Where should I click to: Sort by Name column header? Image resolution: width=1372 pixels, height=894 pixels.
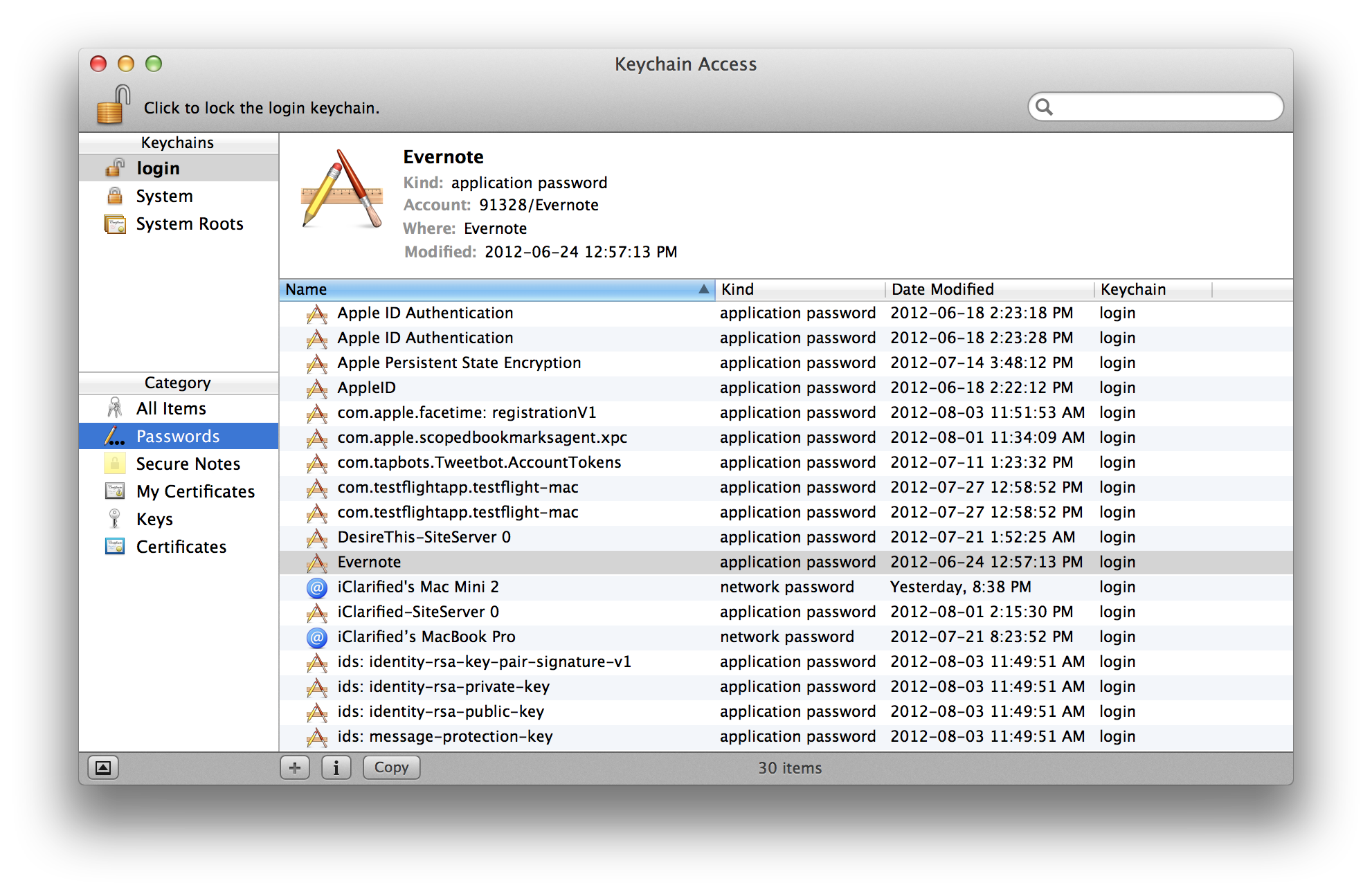497,289
